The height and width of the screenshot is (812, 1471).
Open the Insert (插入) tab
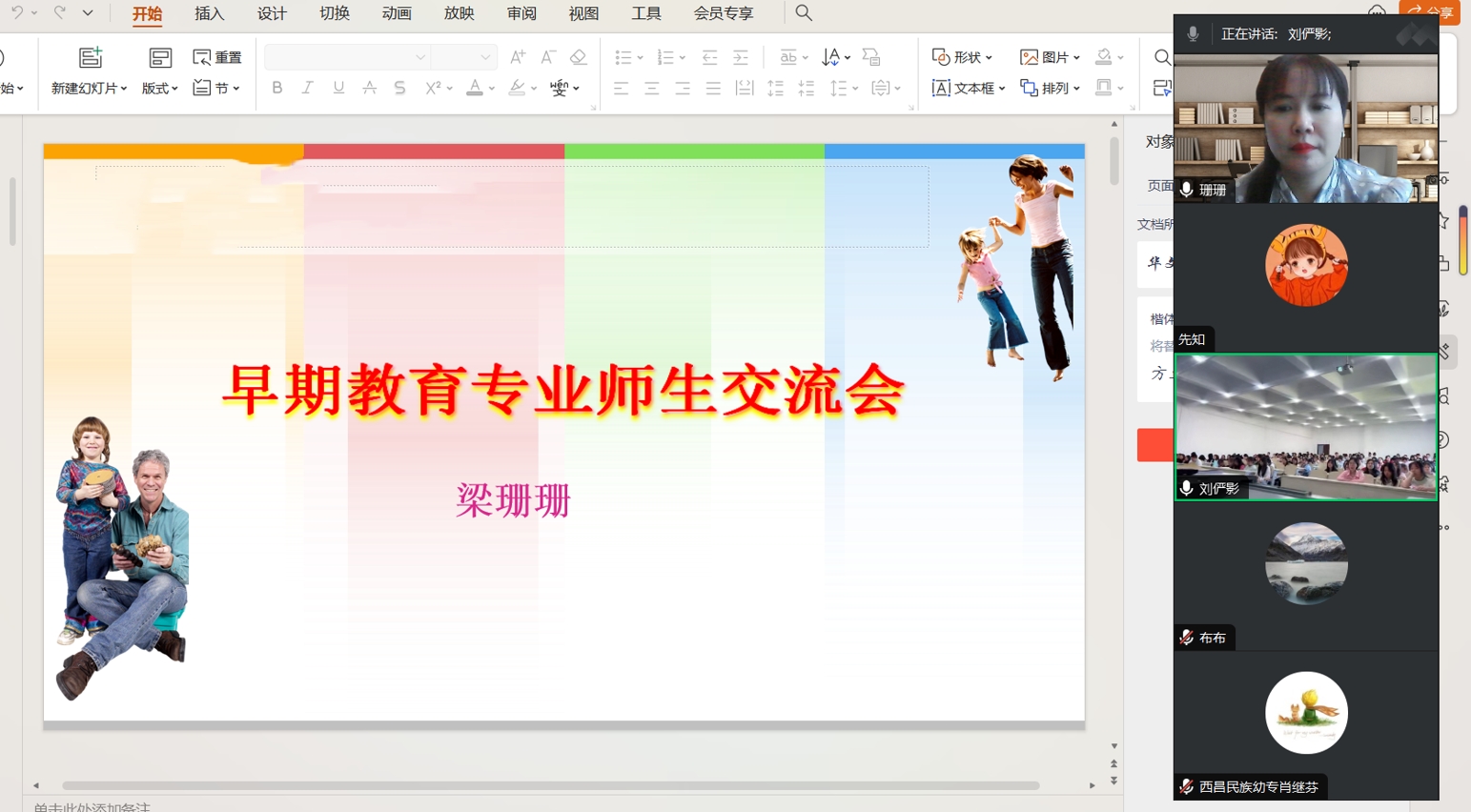point(209,13)
